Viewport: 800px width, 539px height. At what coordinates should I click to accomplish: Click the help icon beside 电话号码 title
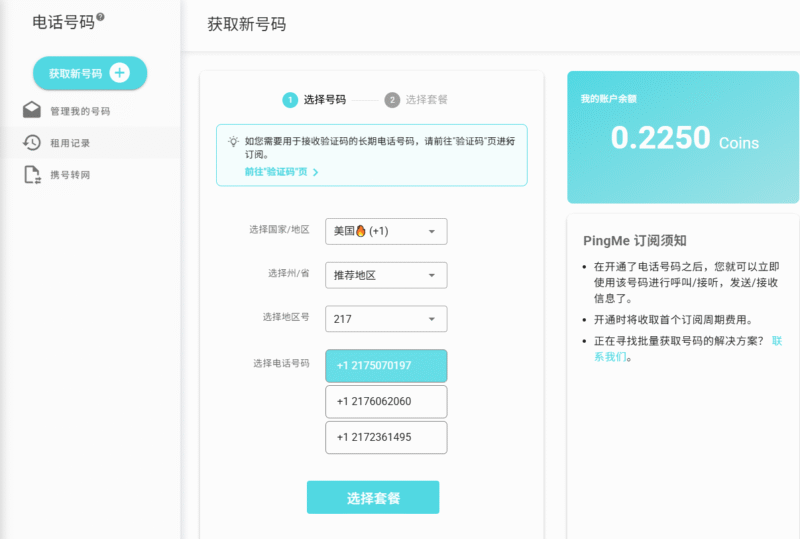(x=101, y=17)
